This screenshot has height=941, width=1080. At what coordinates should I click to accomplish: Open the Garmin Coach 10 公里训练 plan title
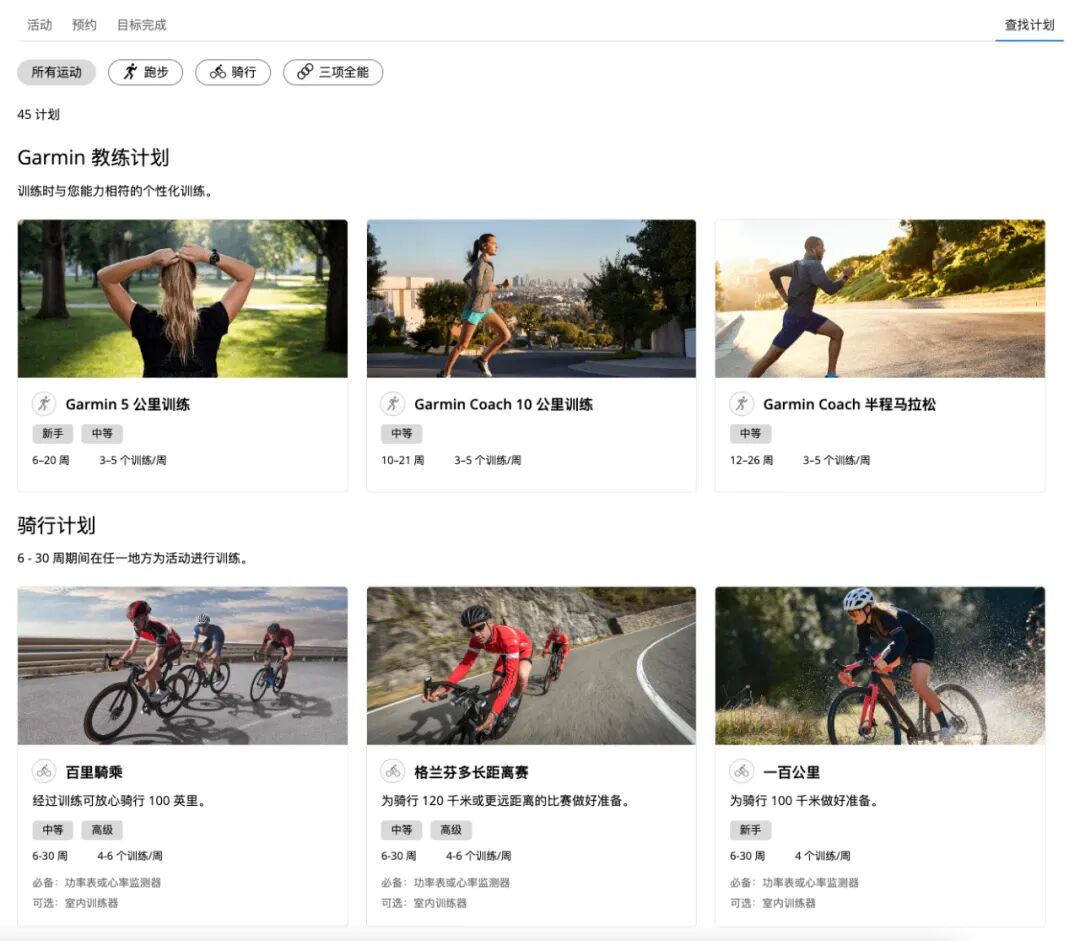(503, 404)
